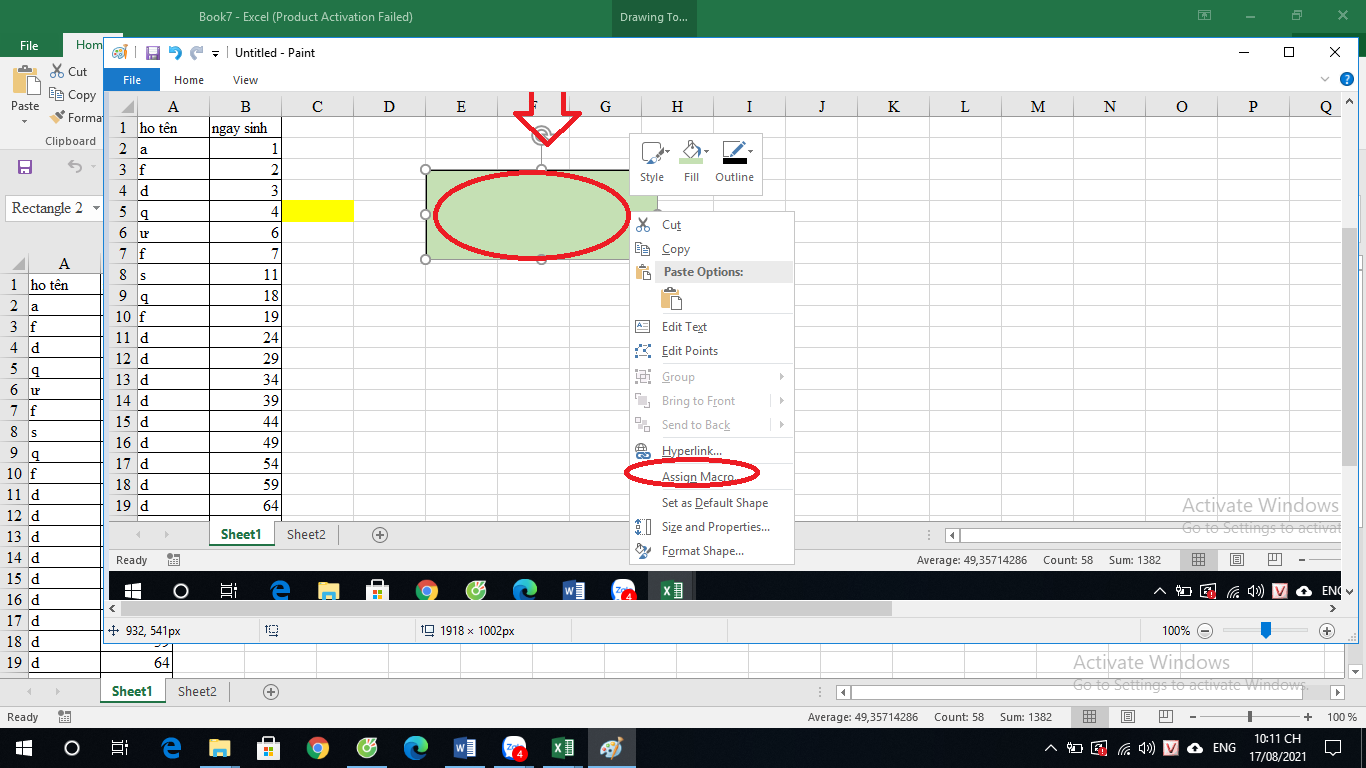The height and width of the screenshot is (768, 1366).
Task: Select the column A header in the Excel window behind Paint
Action: click(x=64, y=264)
